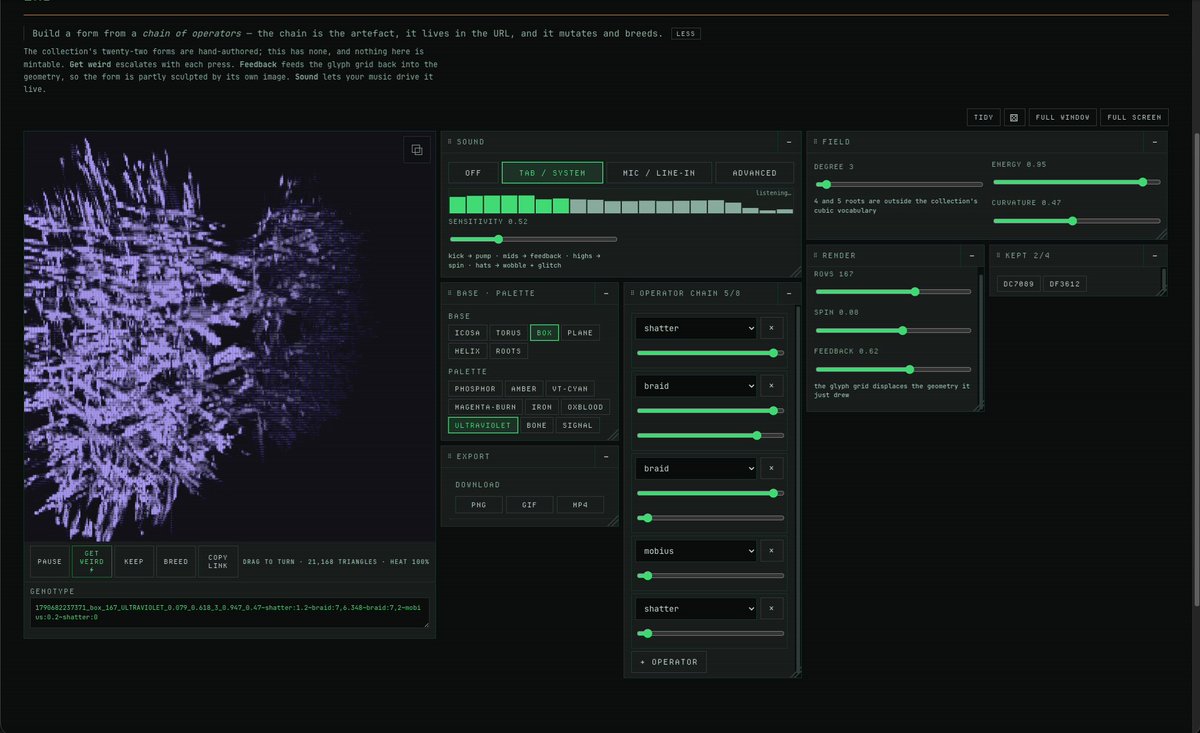Select the MIC / LINE-IN sound source

[658, 173]
